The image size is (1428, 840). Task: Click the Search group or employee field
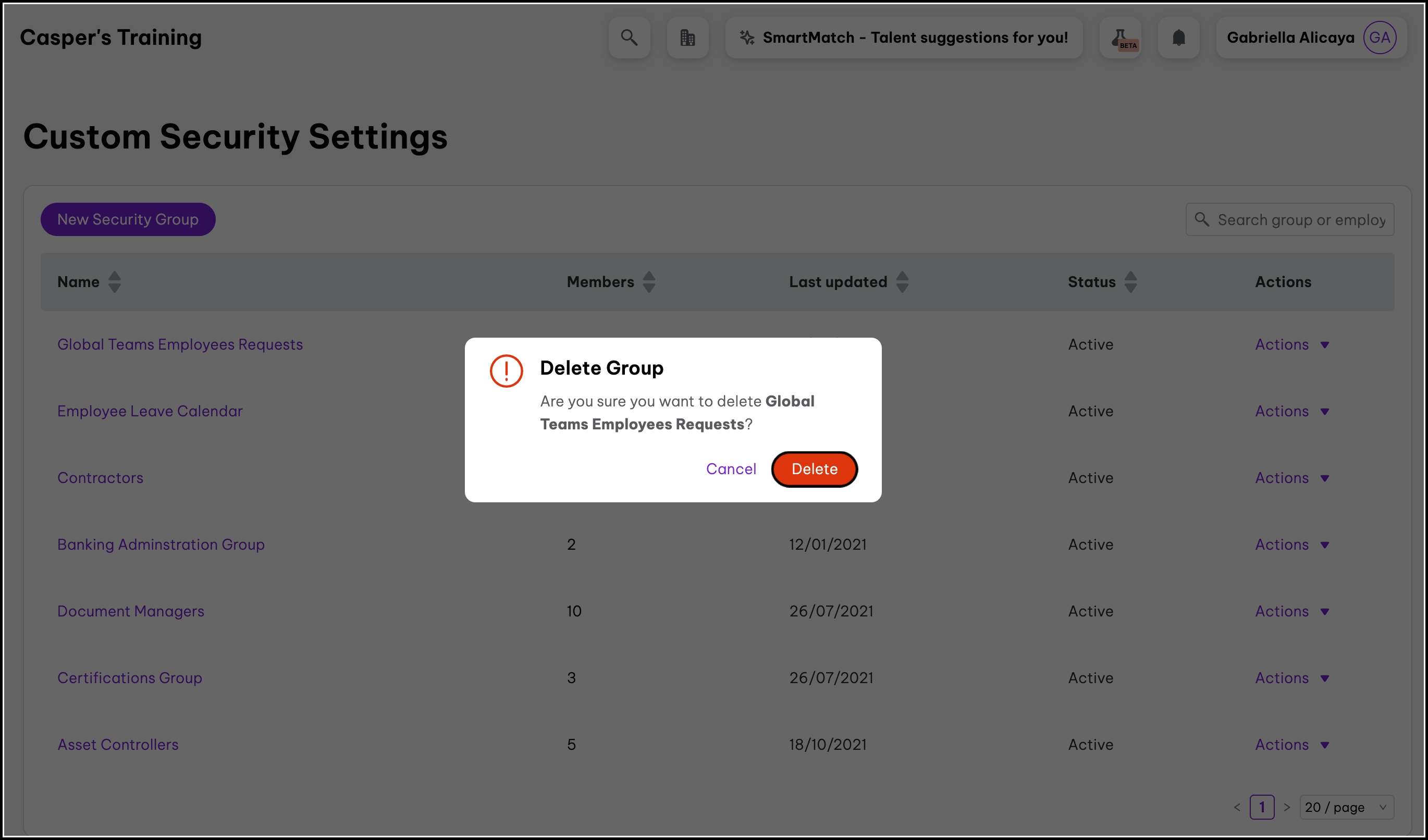(1300, 220)
